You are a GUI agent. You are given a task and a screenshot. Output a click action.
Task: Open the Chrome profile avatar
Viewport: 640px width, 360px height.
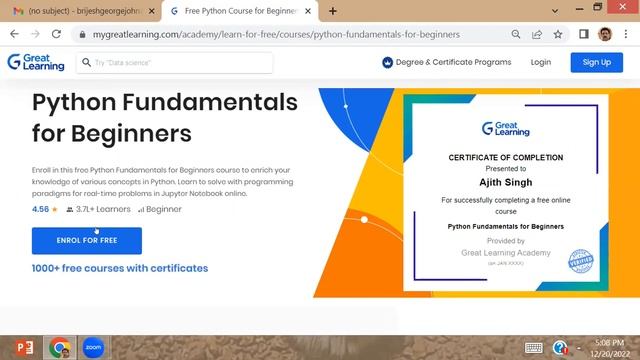[x=605, y=34]
